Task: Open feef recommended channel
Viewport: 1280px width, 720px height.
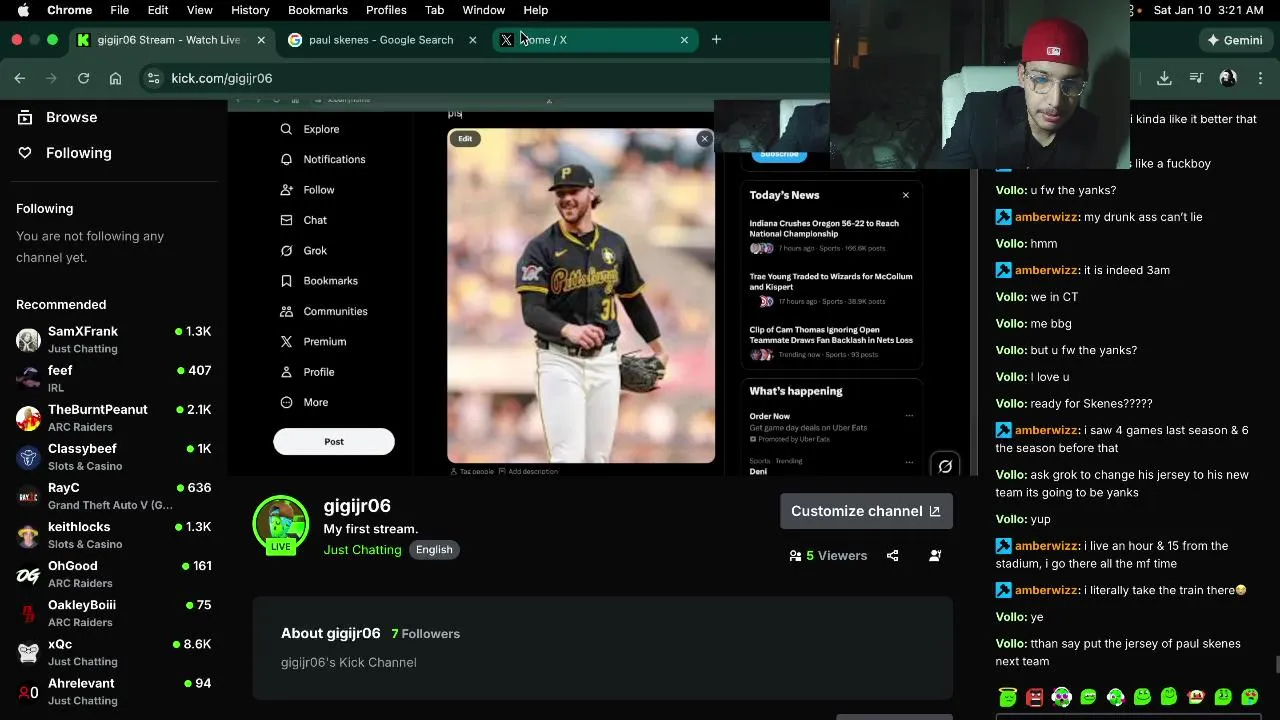Action: pos(114,378)
